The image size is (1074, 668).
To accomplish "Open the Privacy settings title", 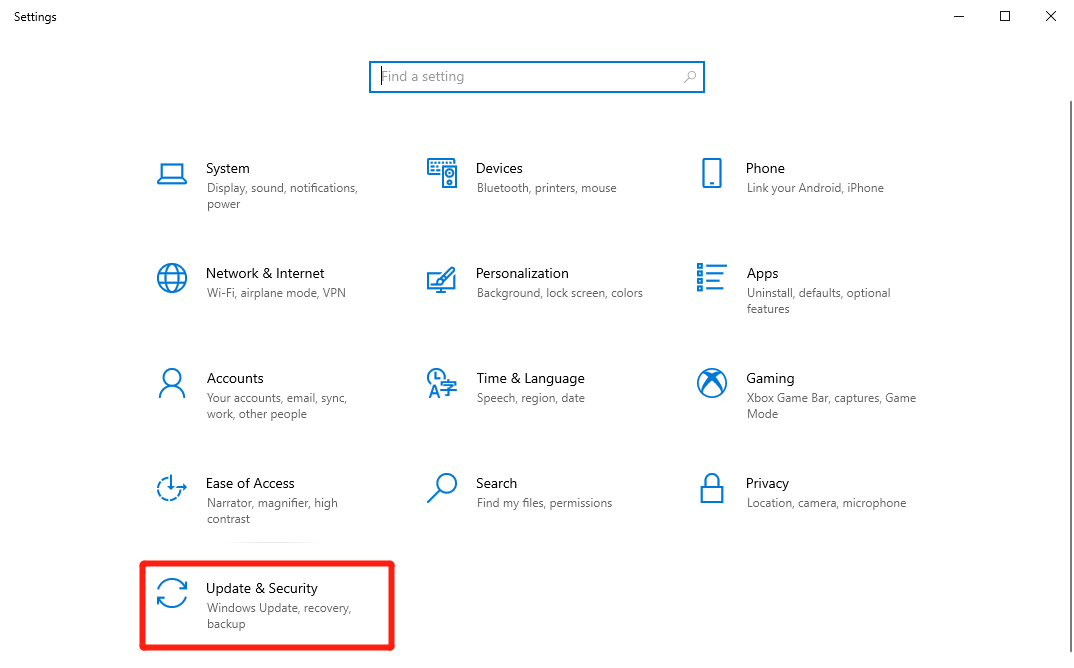I will [767, 483].
